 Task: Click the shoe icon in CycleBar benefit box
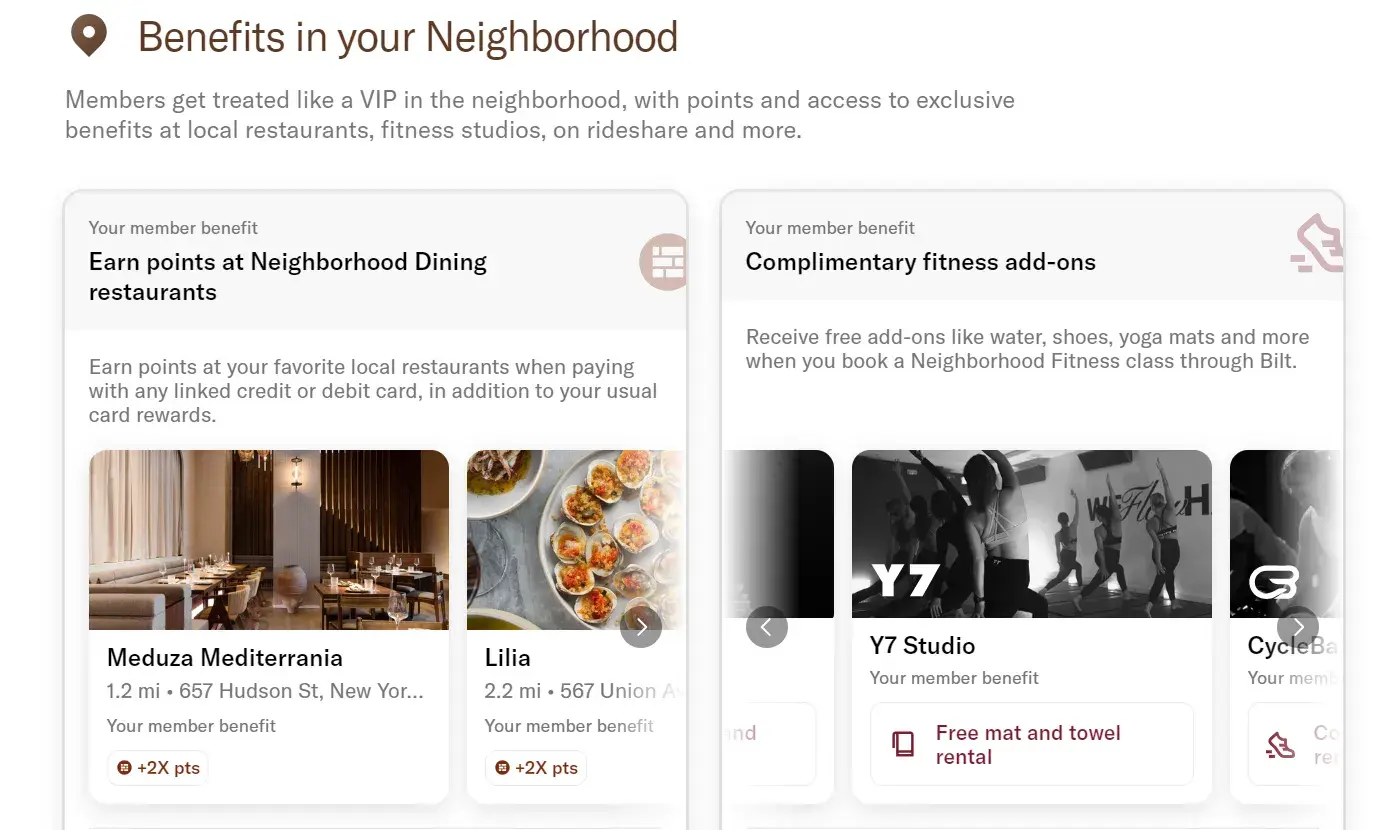[x=1280, y=745]
